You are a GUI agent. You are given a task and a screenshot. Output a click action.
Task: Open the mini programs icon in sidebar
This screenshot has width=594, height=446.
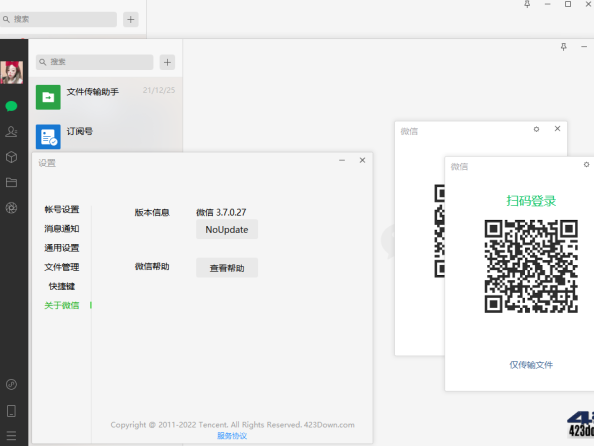coord(11,385)
